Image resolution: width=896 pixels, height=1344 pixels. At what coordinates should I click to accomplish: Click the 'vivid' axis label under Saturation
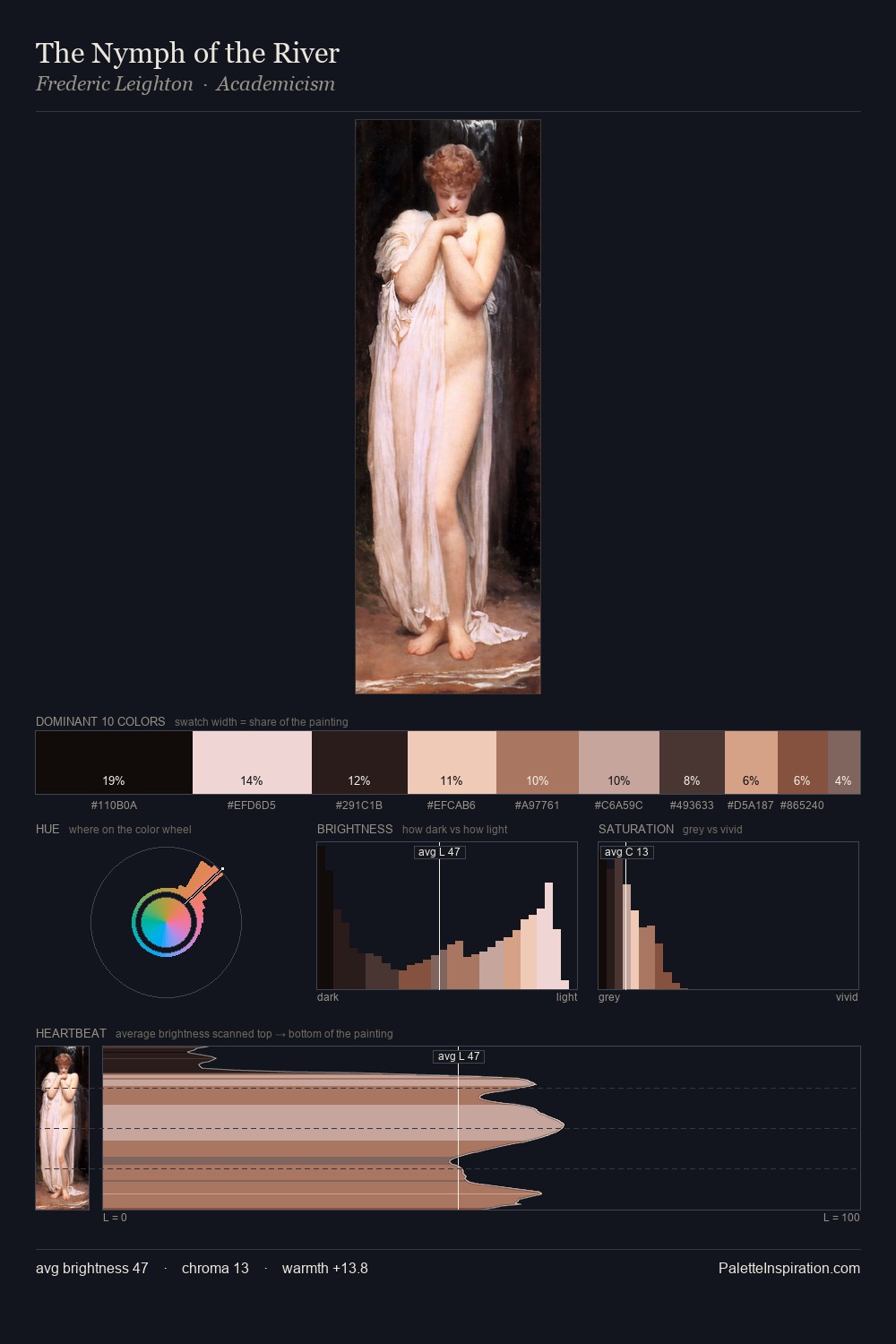click(x=847, y=997)
